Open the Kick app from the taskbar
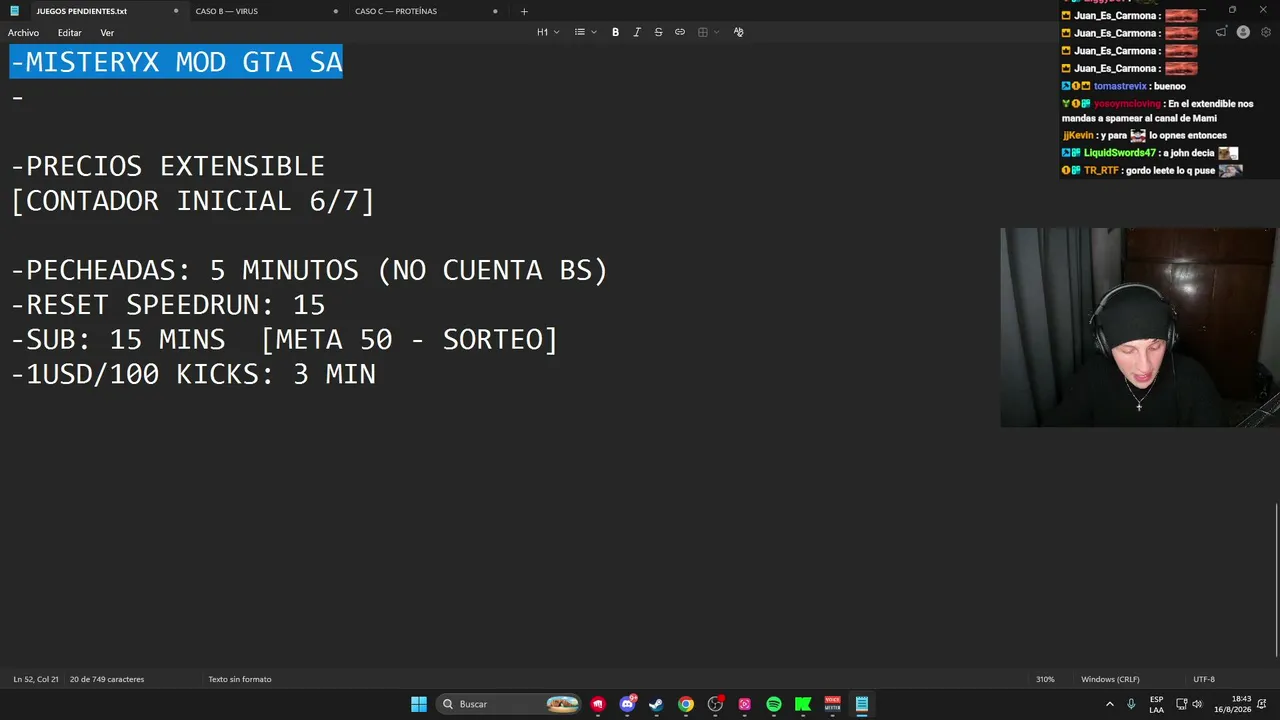 pos(803,704)
